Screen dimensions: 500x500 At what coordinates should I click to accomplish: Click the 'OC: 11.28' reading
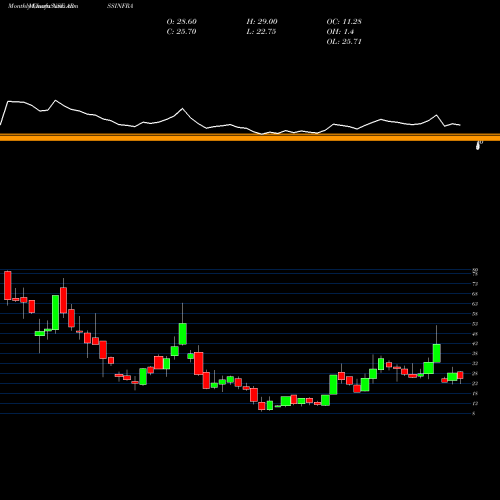click(344, 22)
